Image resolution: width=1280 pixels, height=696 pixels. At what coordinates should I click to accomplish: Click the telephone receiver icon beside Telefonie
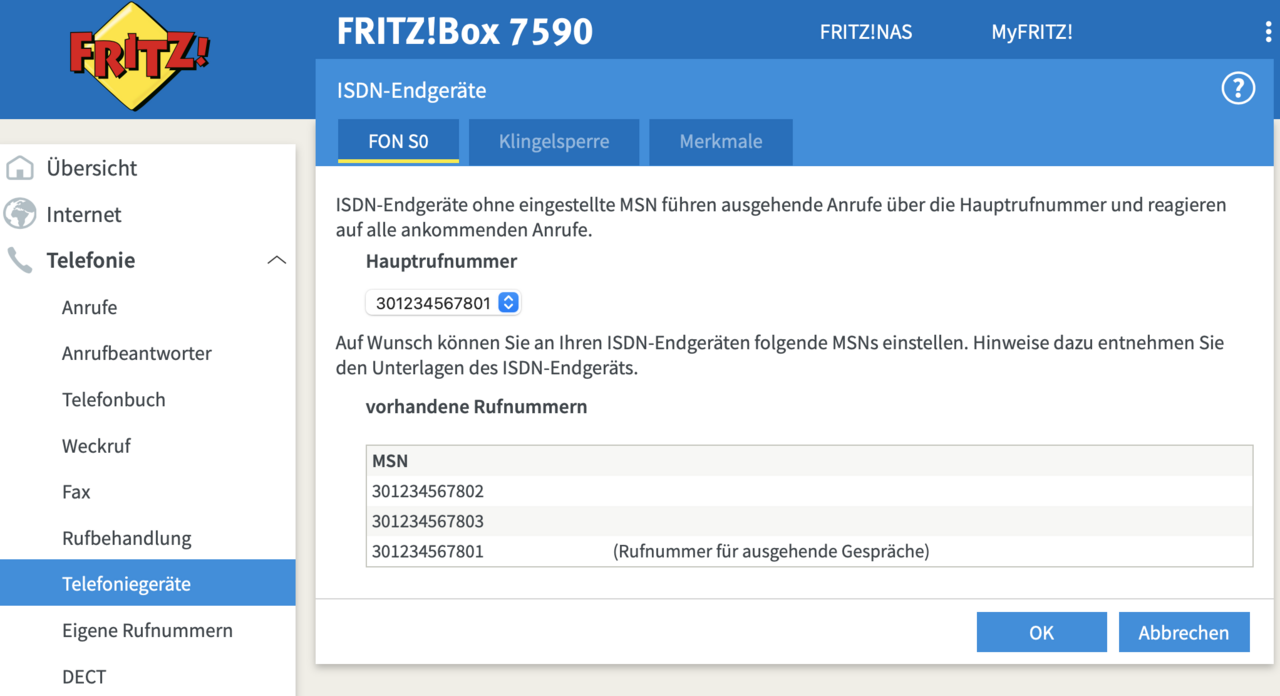(20, 260)
